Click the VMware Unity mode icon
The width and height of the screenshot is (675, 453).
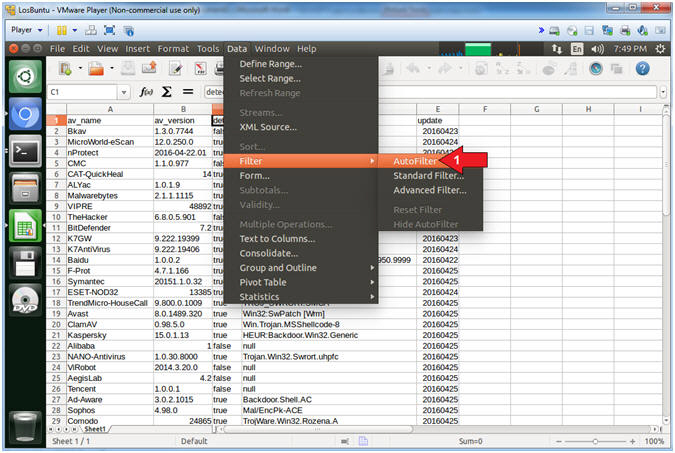128,30
